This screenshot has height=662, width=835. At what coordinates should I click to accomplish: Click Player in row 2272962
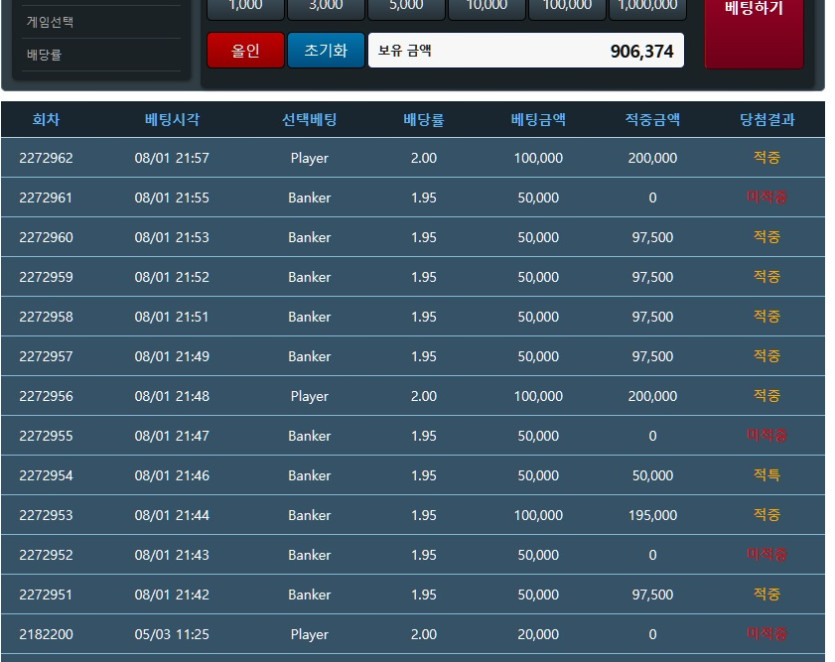pos(309,158)
